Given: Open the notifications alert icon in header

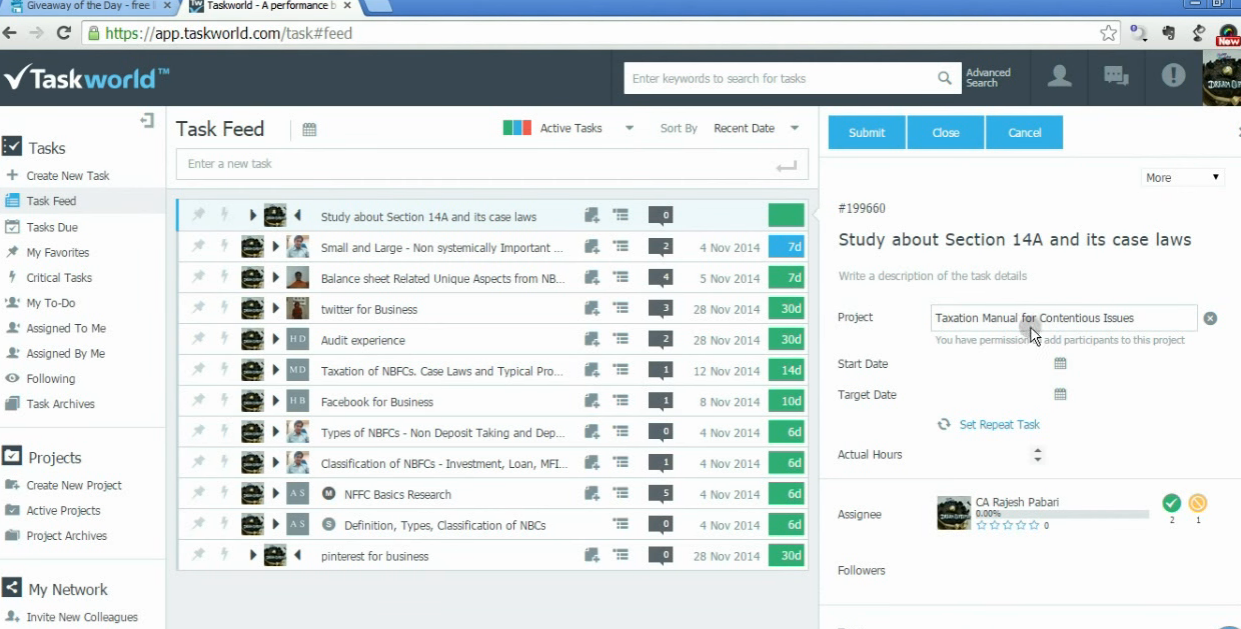Looking at the screenshot, I should (x=1173, y=77).
